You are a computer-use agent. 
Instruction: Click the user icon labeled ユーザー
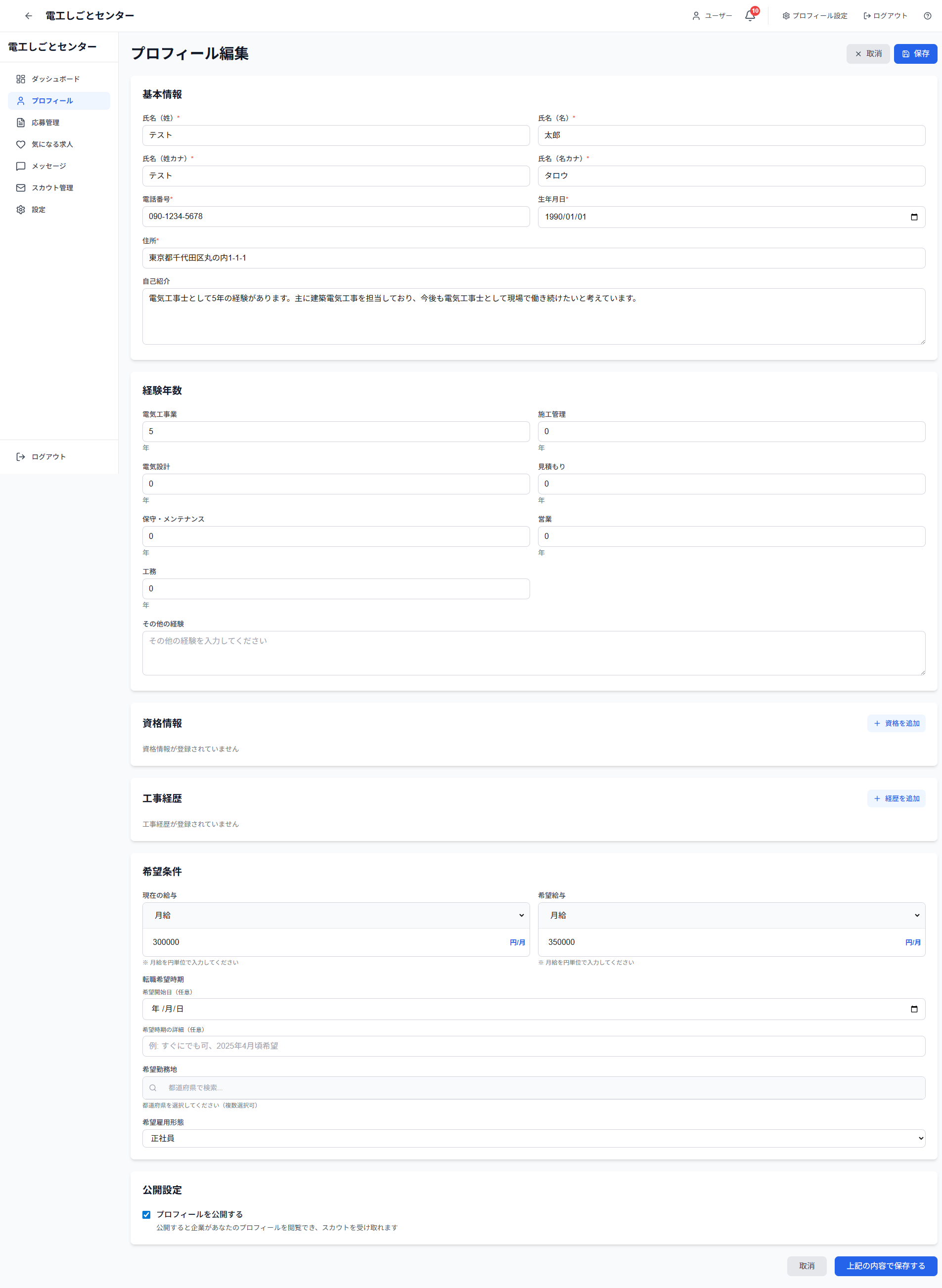click(x=696, y=16)
